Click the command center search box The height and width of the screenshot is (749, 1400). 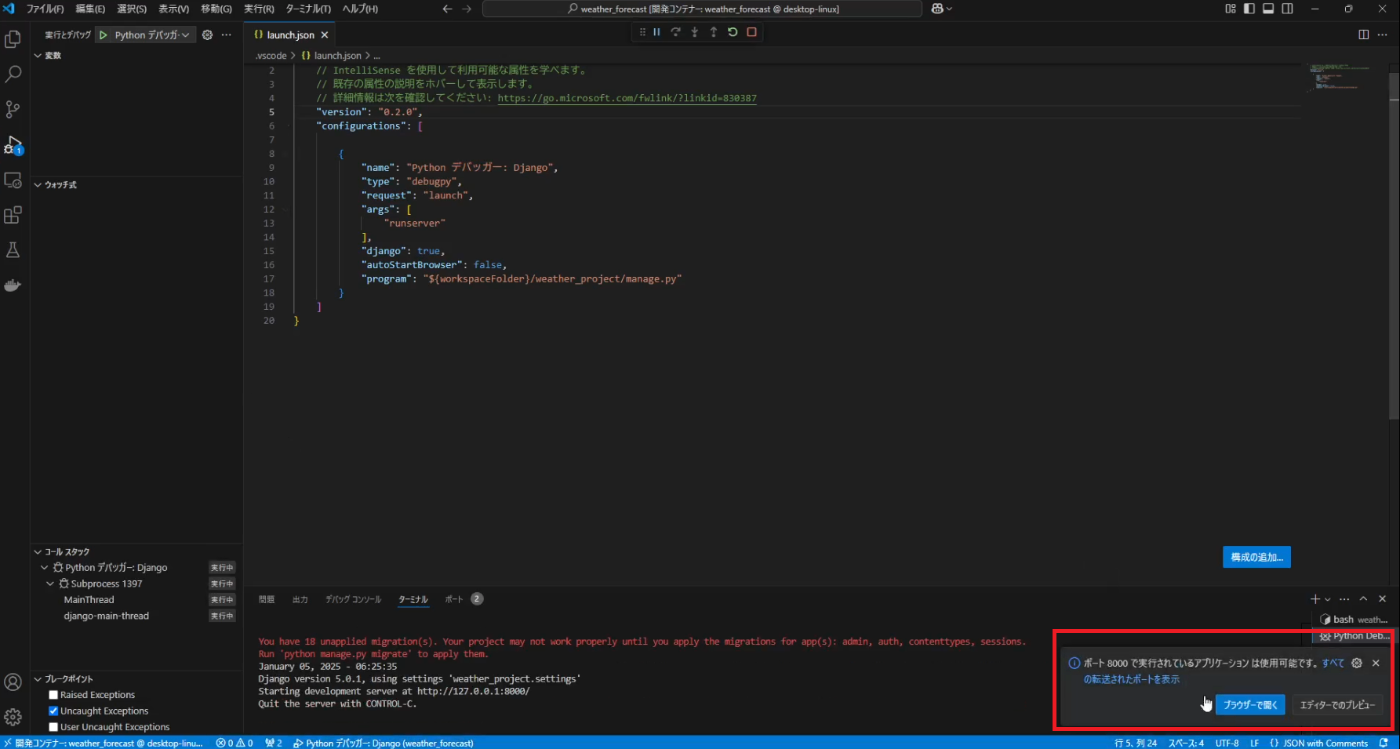point(702,8)
